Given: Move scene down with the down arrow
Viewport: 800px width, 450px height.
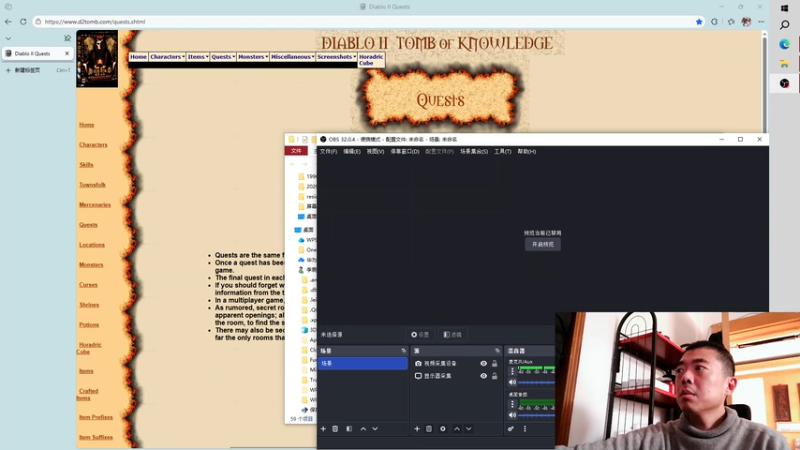Looking at the screenshot, I should pos(375,429).
